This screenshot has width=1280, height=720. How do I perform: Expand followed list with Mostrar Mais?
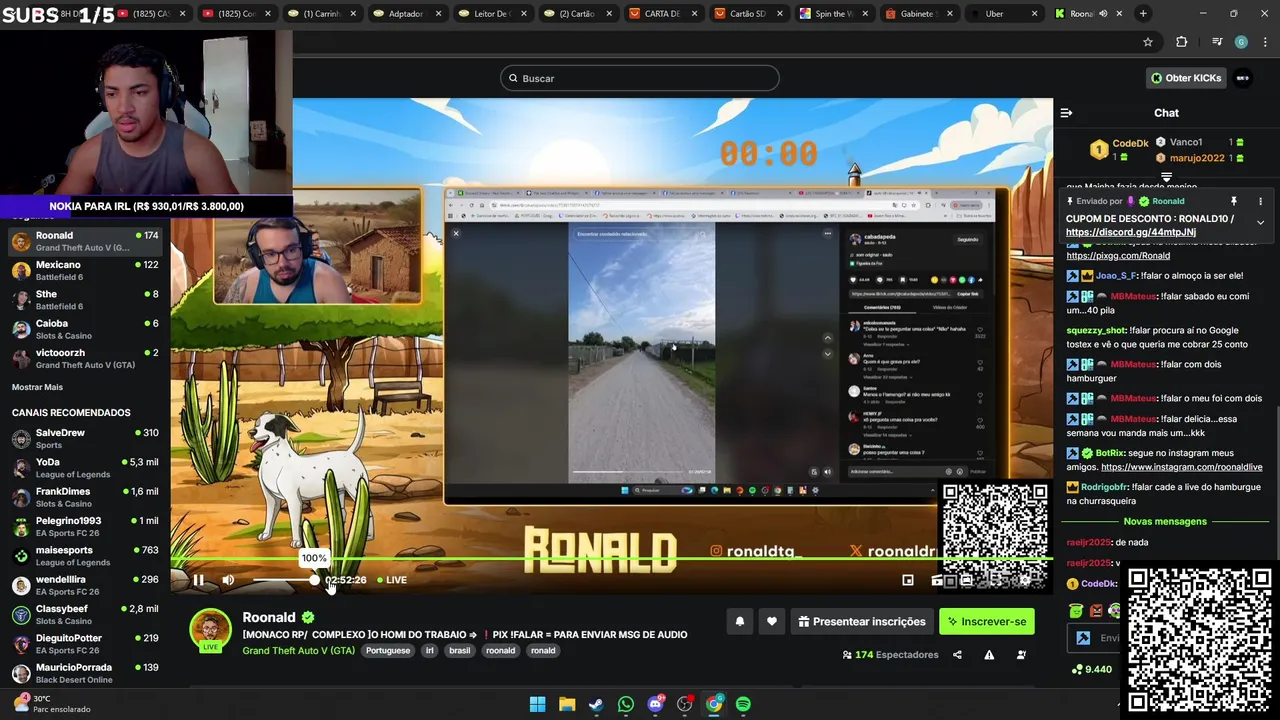point(37,387)
